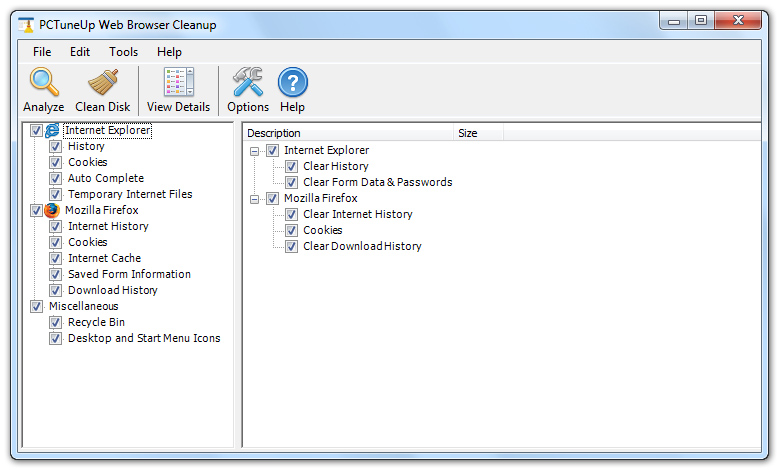Toggle Clear Internet History checkbox
The image size is (779, 470).
(292, 215)
